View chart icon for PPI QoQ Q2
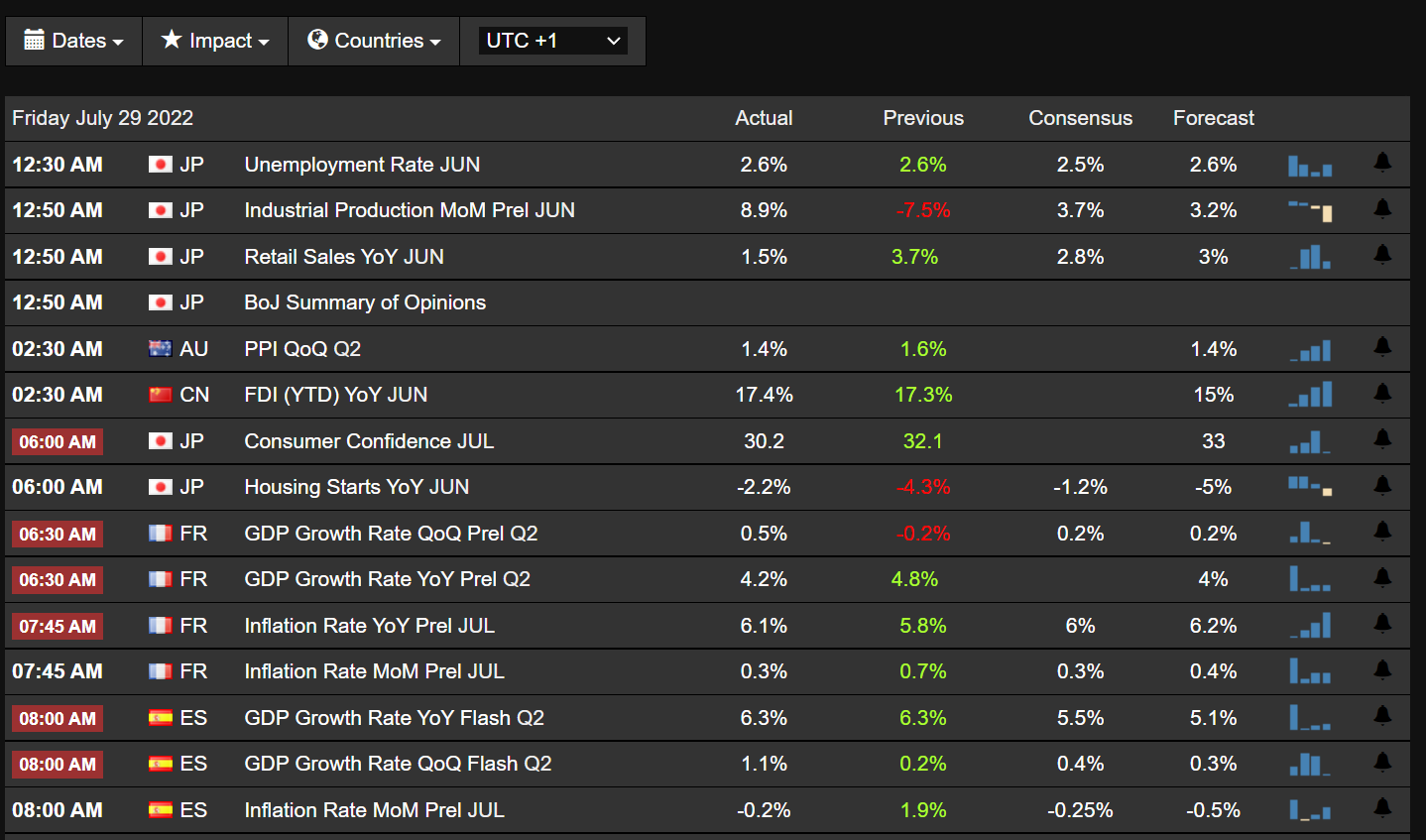 pyautogui.click(x=1310, y=350)
